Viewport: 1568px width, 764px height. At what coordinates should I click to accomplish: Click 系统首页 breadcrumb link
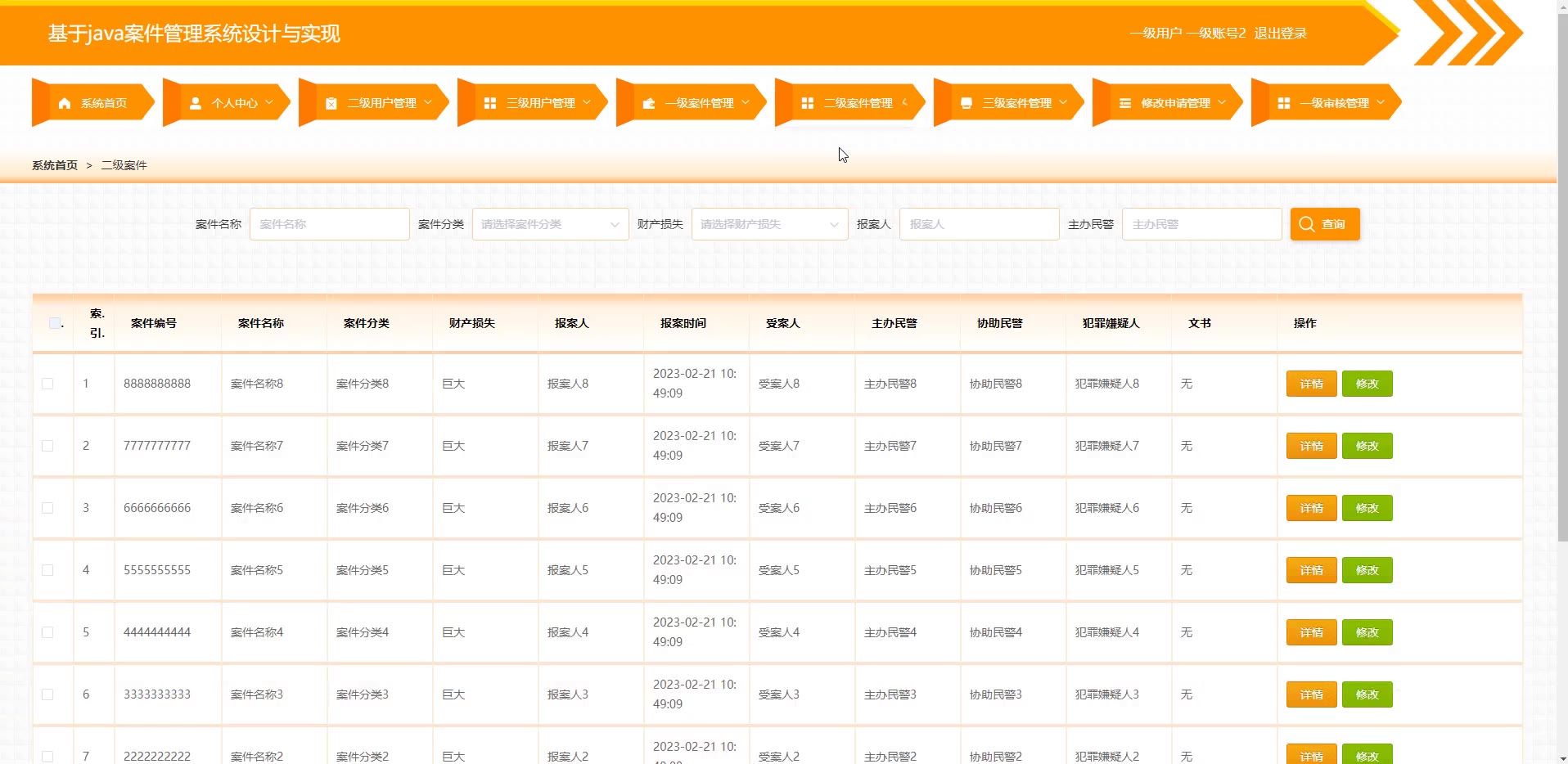click(x=55, y=165)
